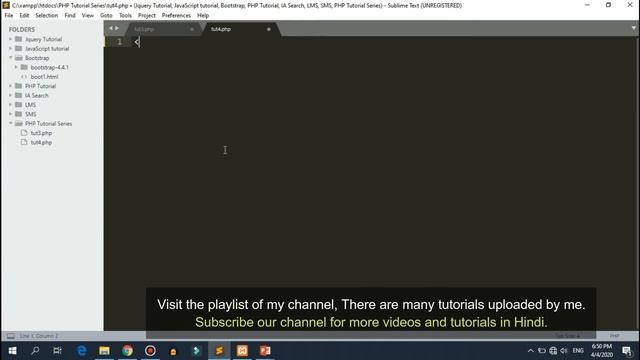The height and width of the screenshot is (360, 640).
Task: Select the JavaScript tutorial folder icon
Action: 18,49
